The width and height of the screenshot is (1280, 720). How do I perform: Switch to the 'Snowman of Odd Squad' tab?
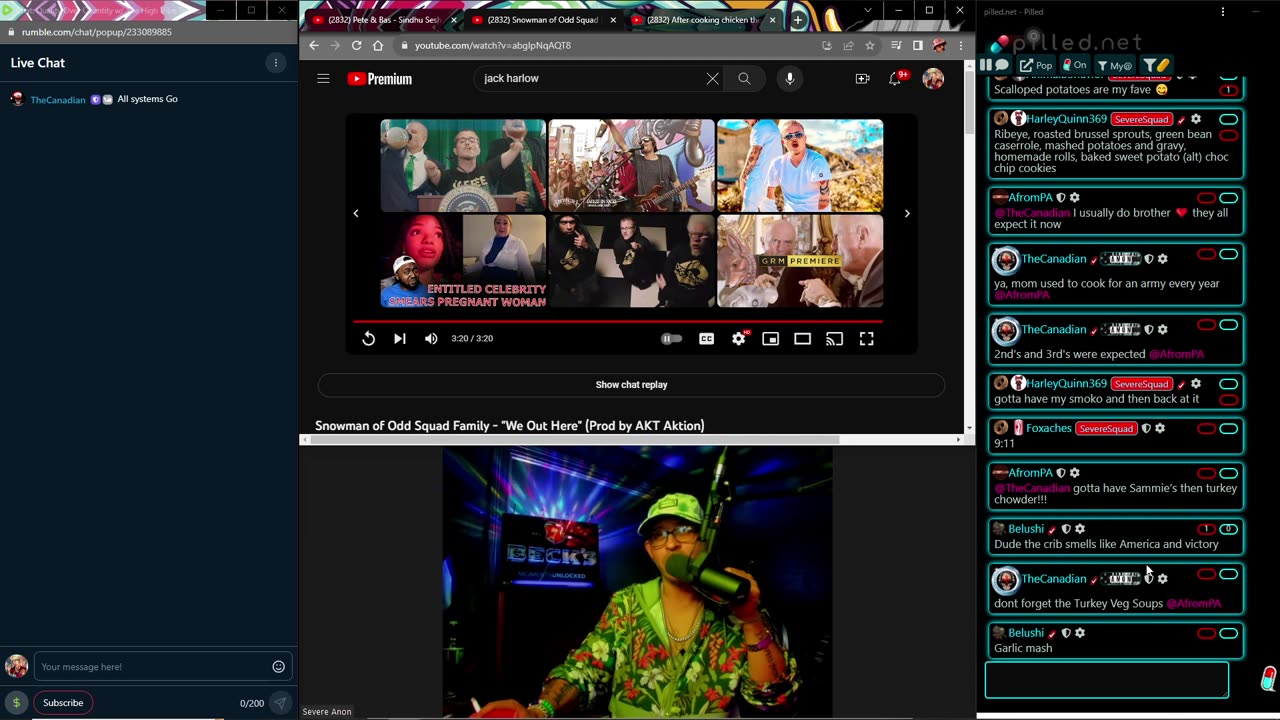(x=543, y=20)
